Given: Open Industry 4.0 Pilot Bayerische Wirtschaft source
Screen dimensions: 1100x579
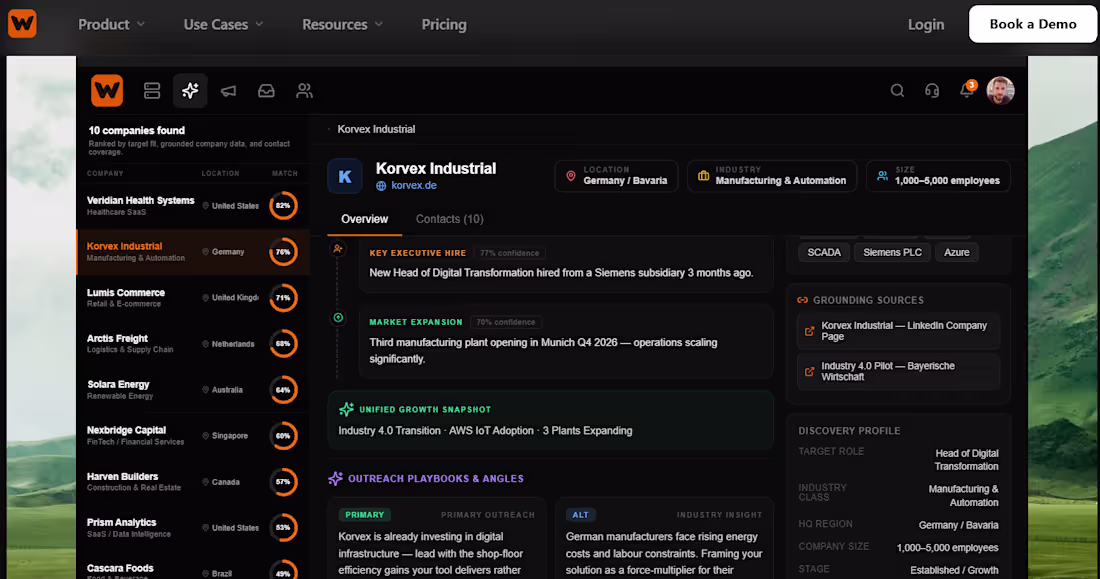Looking at the screenshot, I should click(x=899, y=371).
